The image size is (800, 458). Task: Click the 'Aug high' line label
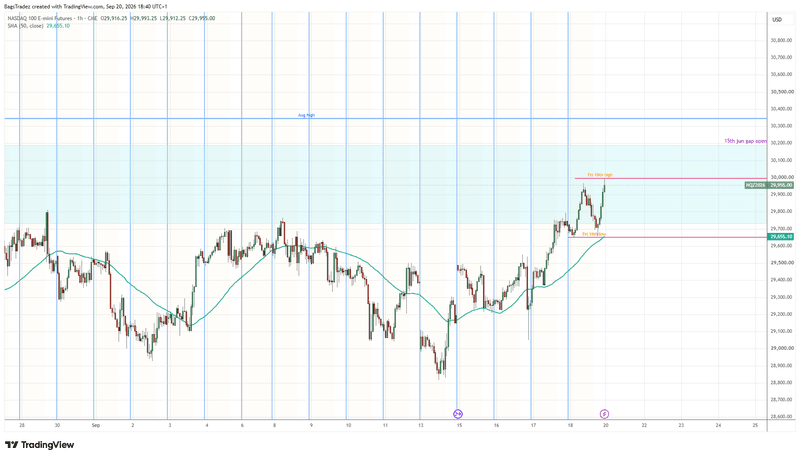pyautogui.click(x=306, y=115)
